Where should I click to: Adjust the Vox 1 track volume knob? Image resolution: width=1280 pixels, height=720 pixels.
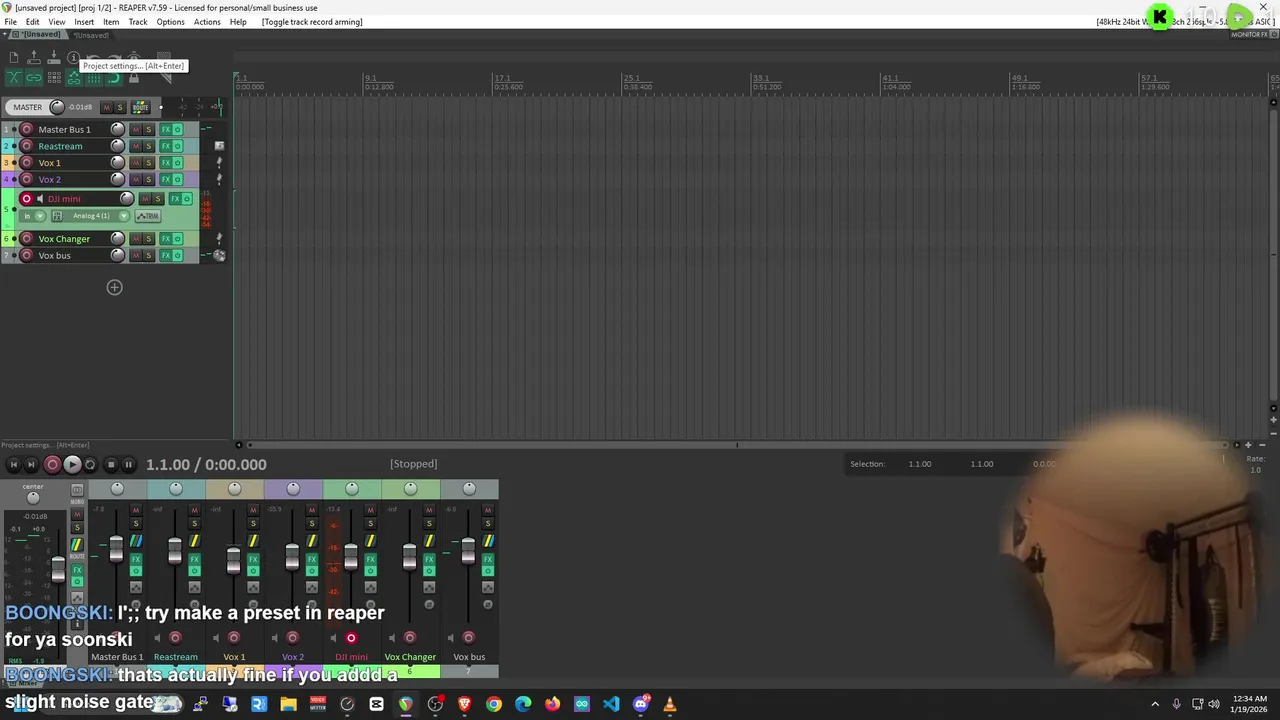[117, 163]
